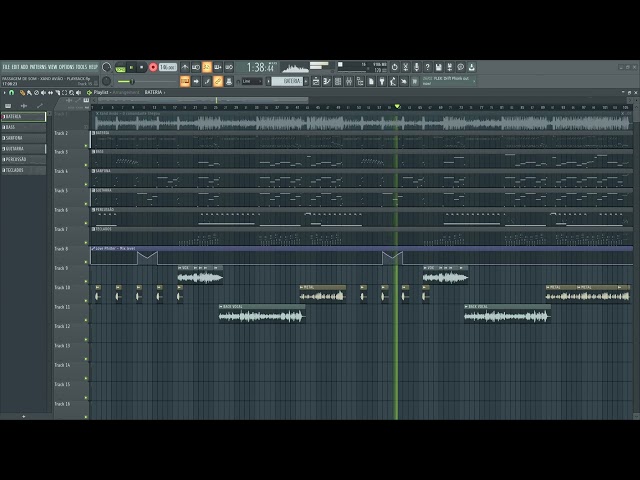
Task: Toggle the step/note editing orange button
Action: [207, 81]
